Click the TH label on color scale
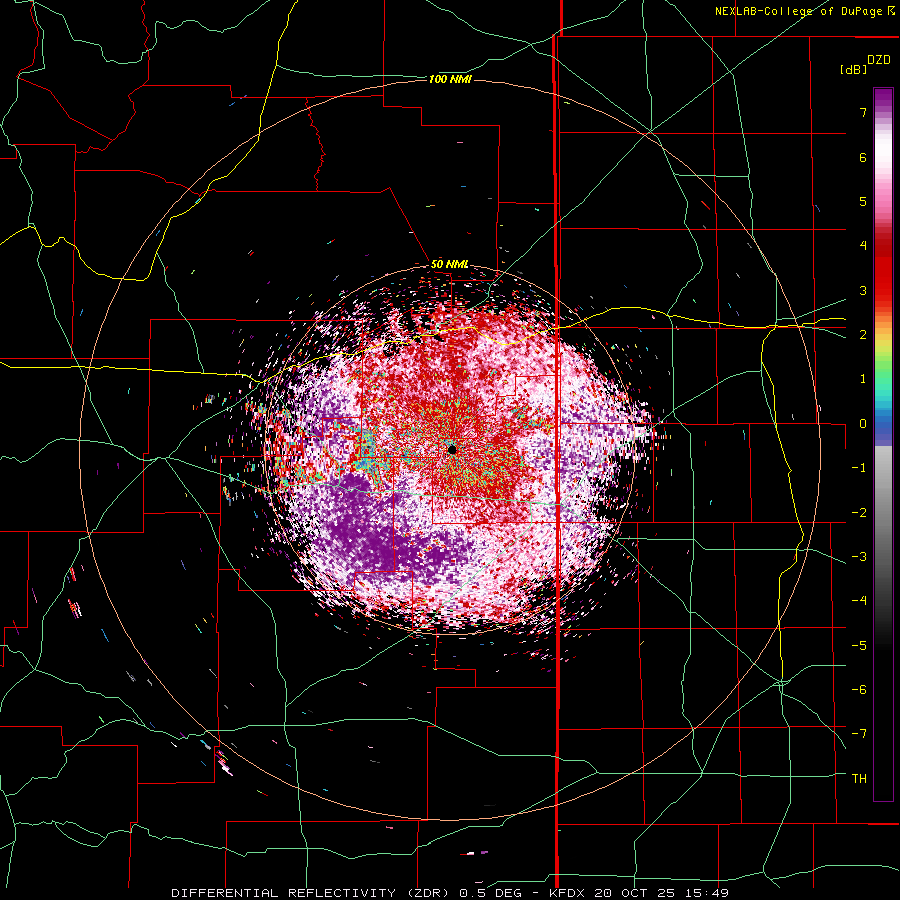 859,778
